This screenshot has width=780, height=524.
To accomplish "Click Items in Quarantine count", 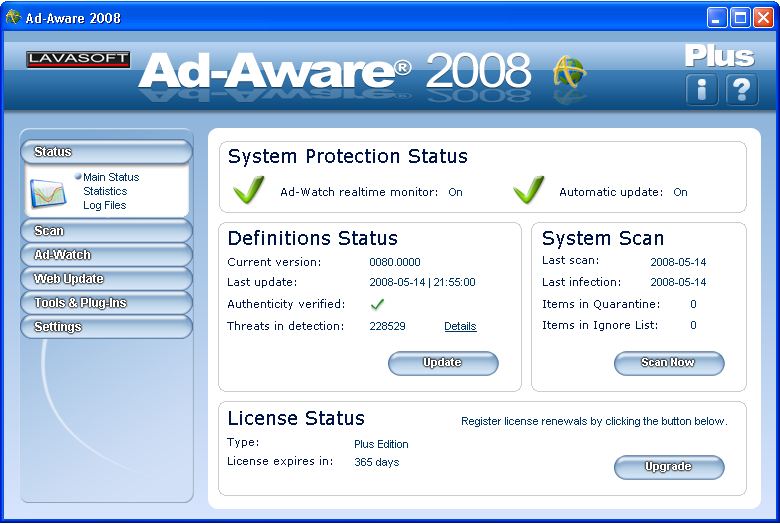I will [x=693, y=304].
